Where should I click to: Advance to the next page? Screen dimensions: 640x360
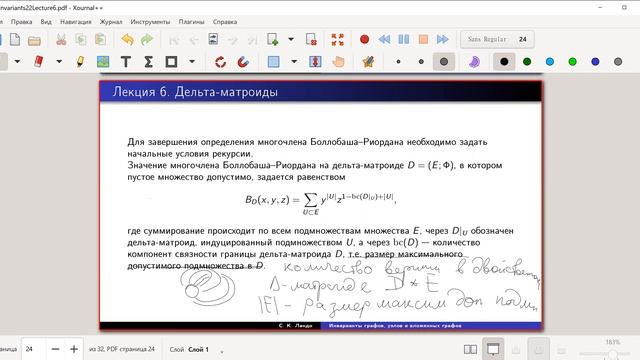233,40
